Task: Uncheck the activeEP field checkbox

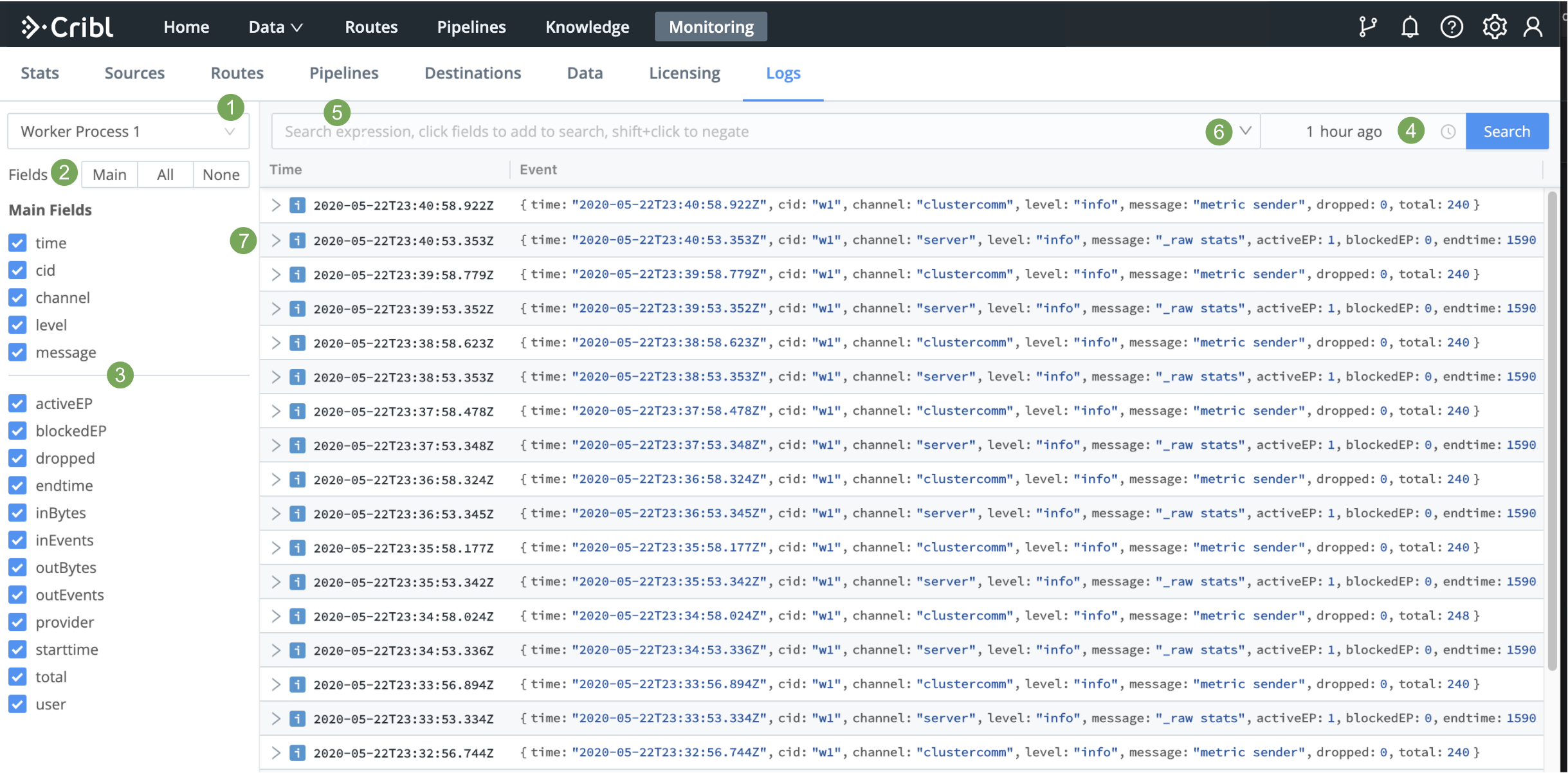Action: click(17, 403)
